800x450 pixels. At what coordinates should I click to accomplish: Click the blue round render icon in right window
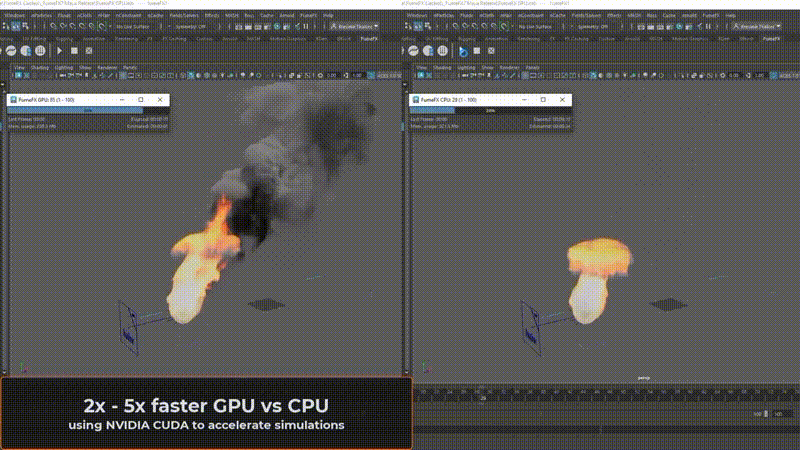[x=679, y=26]
